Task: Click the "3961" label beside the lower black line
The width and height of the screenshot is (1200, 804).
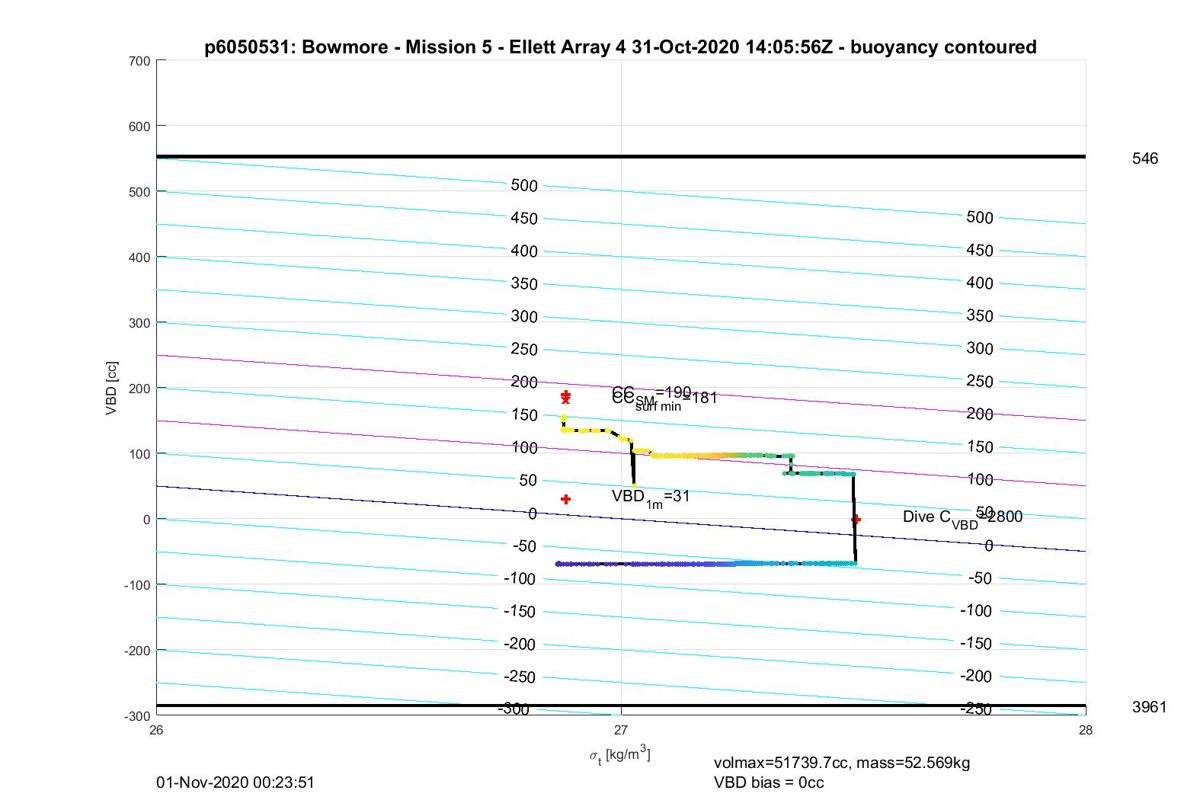Action: point(1149,707)
